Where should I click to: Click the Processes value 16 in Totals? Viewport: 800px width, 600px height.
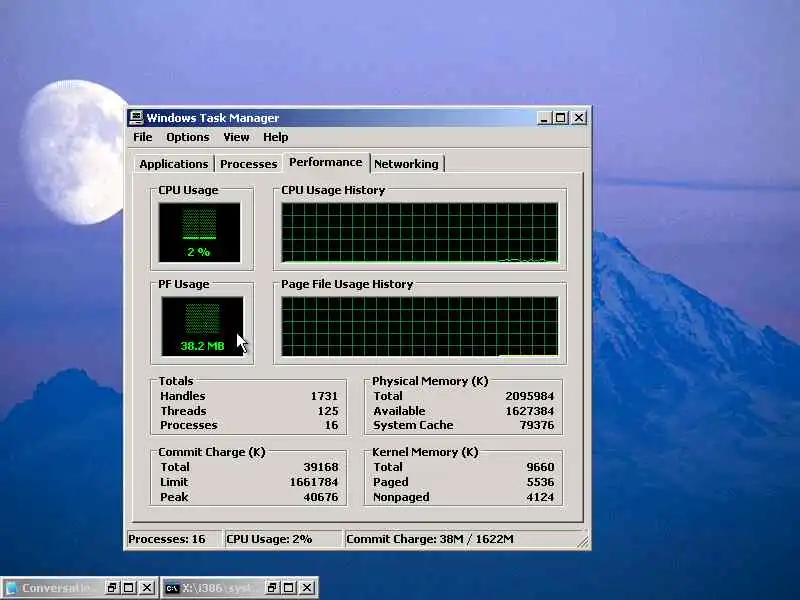click(332, 425)
